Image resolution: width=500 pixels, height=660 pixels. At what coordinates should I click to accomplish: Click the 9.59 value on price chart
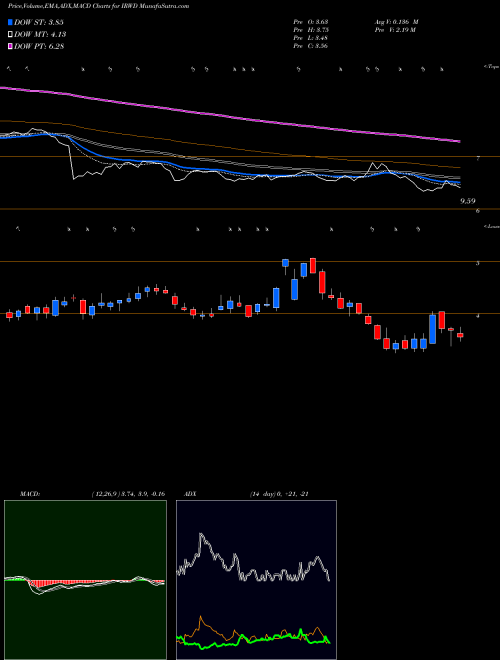point(468,201)
